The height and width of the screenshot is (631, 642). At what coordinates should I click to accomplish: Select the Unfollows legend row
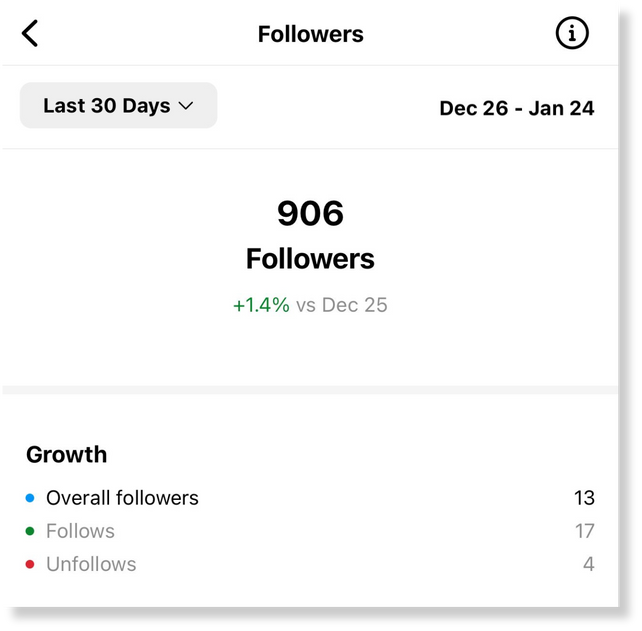click(310, 564)
